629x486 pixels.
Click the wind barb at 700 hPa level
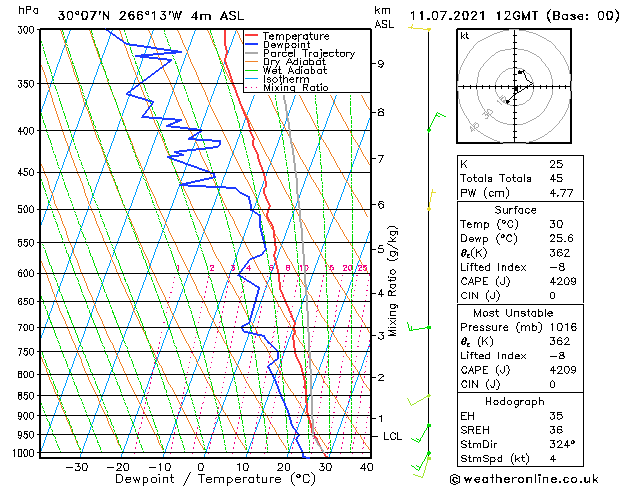pos(418,327)
